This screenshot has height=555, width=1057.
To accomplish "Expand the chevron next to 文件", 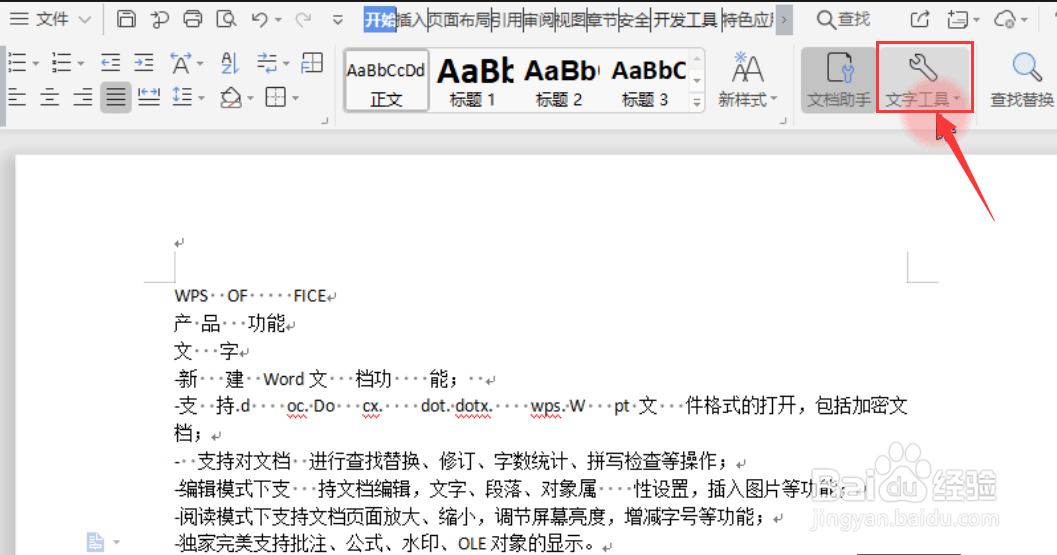I will click(85, 20).
